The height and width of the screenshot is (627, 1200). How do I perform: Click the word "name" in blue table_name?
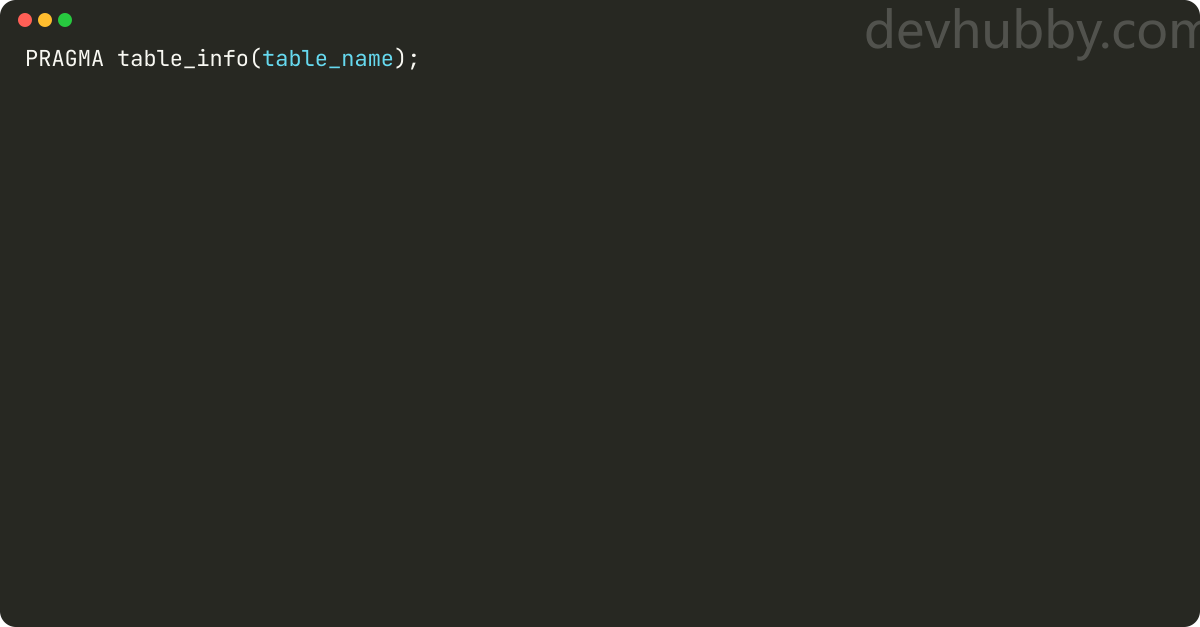coord(368,59)
